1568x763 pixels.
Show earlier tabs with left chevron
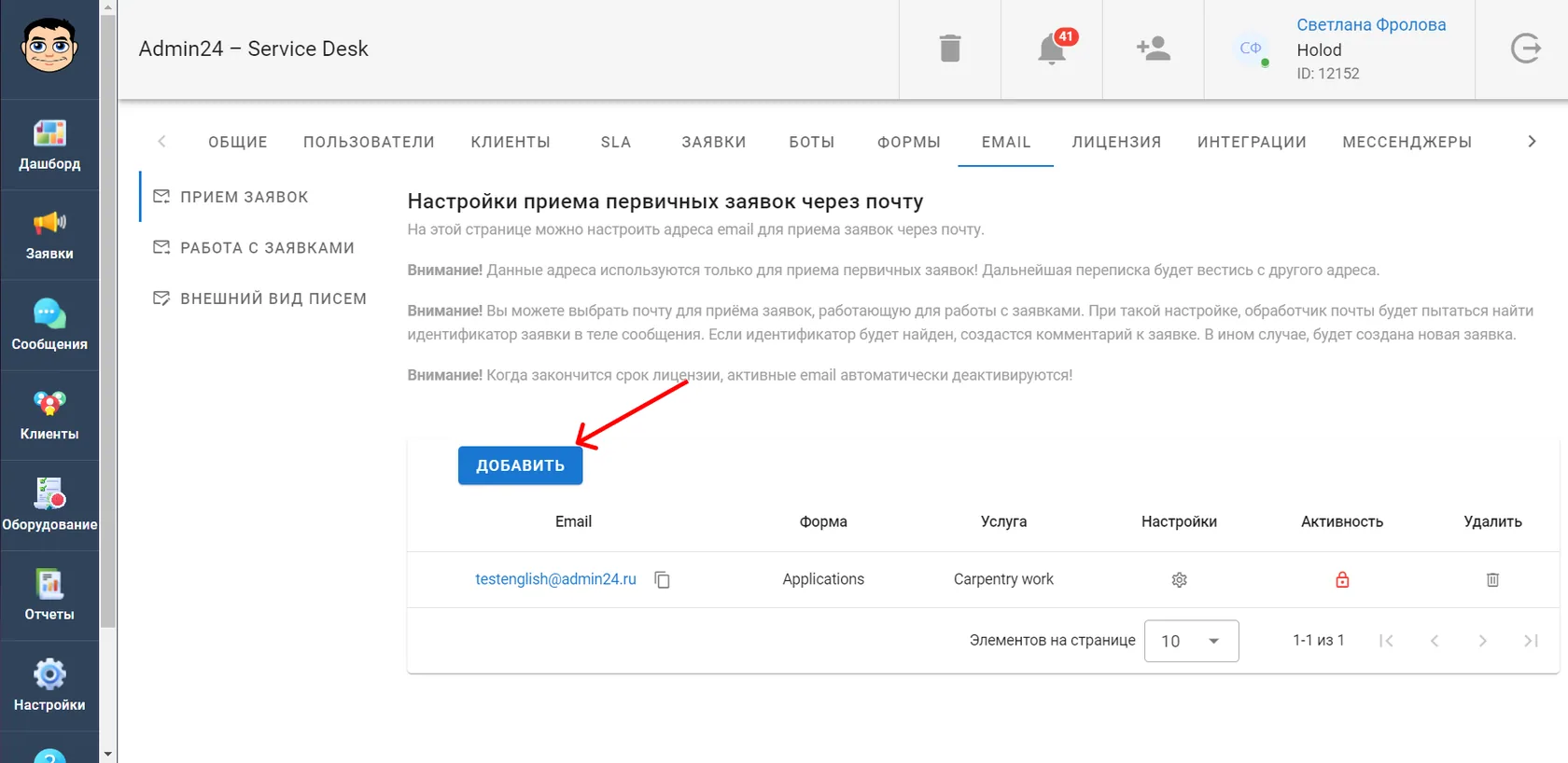click(x=161, y=142)
